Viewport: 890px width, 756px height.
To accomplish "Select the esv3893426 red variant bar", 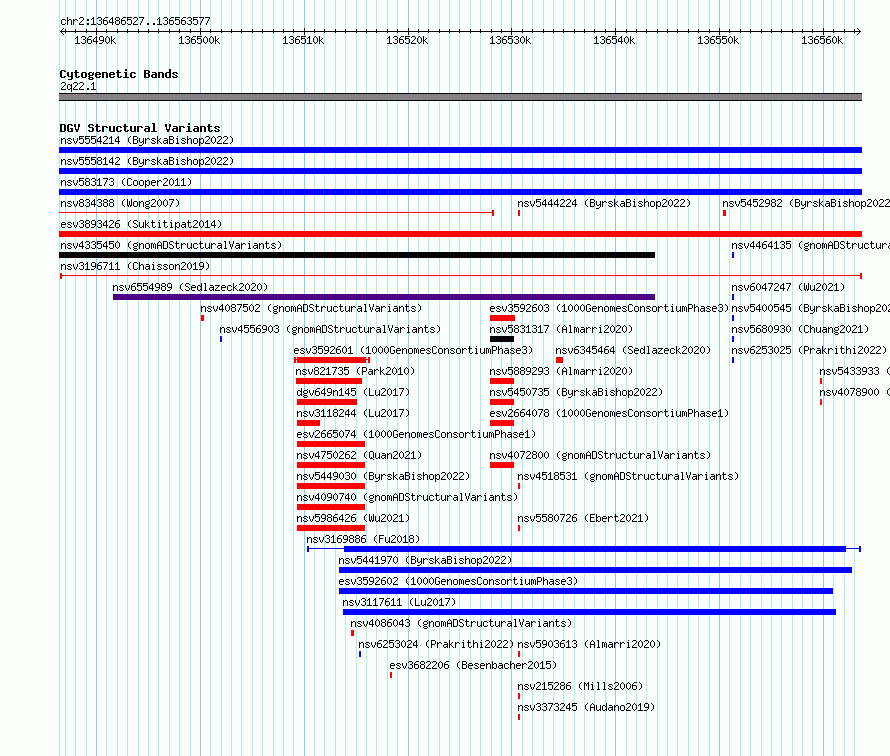I will [x=460, y=234].
